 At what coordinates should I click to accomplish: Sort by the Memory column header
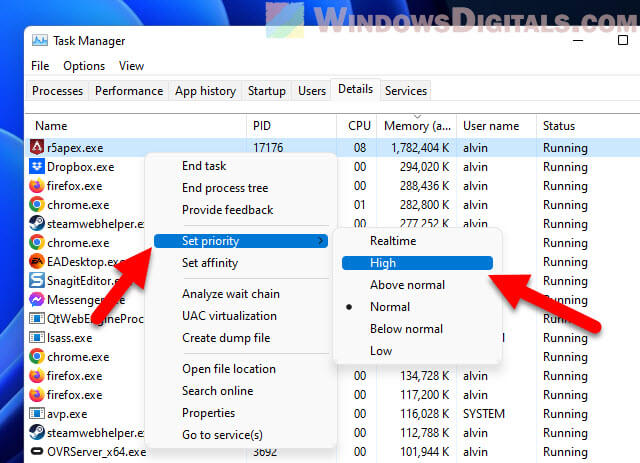click(x=417, y=126)
